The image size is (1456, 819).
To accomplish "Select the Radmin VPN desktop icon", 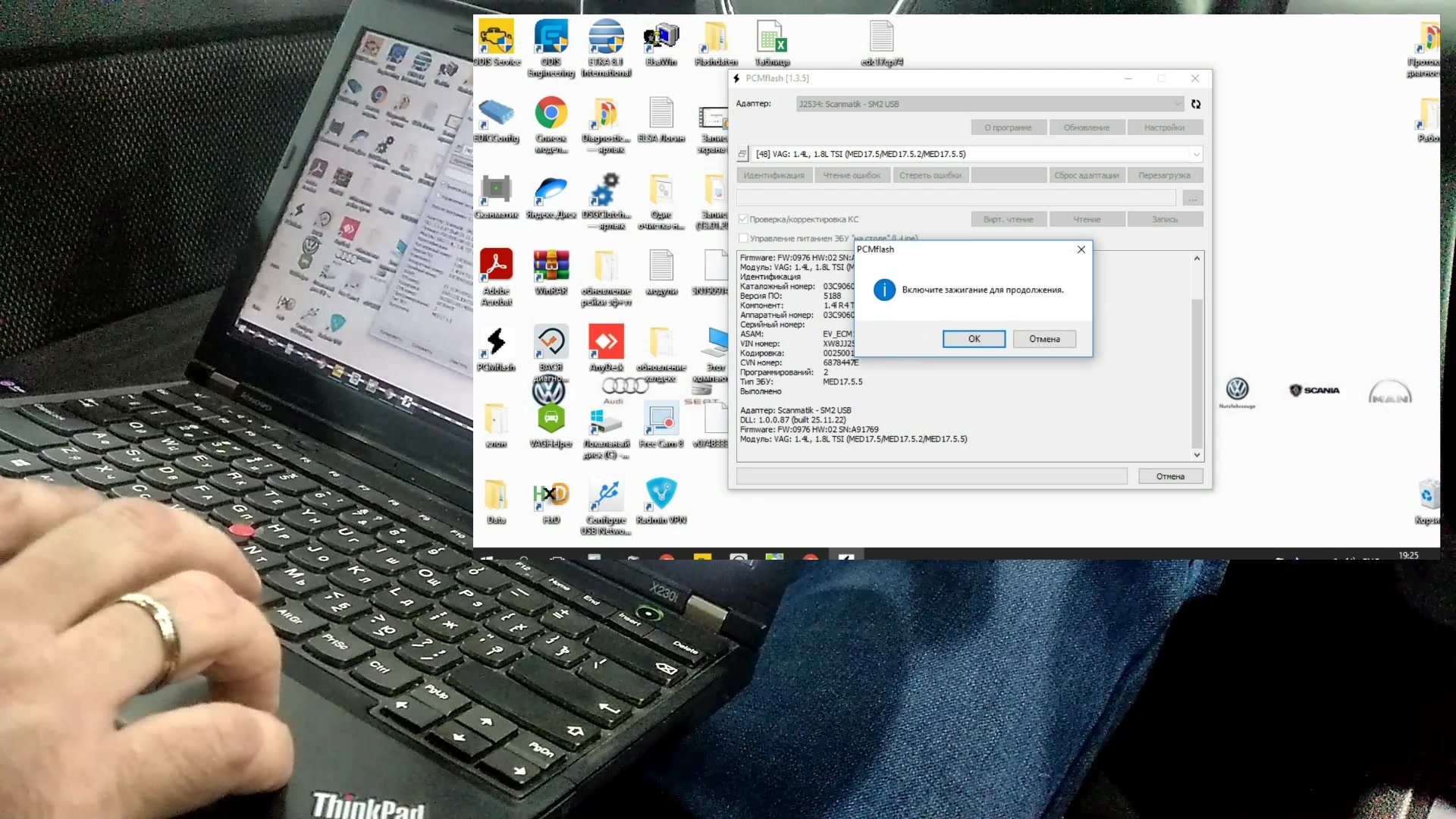I will point(661,500).
